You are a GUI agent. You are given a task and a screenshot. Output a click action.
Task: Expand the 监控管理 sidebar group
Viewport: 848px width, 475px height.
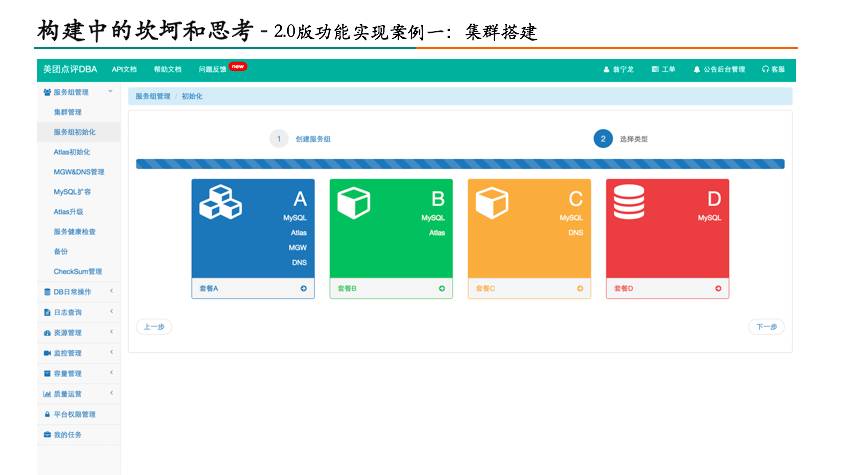click(x=111, y=352)
